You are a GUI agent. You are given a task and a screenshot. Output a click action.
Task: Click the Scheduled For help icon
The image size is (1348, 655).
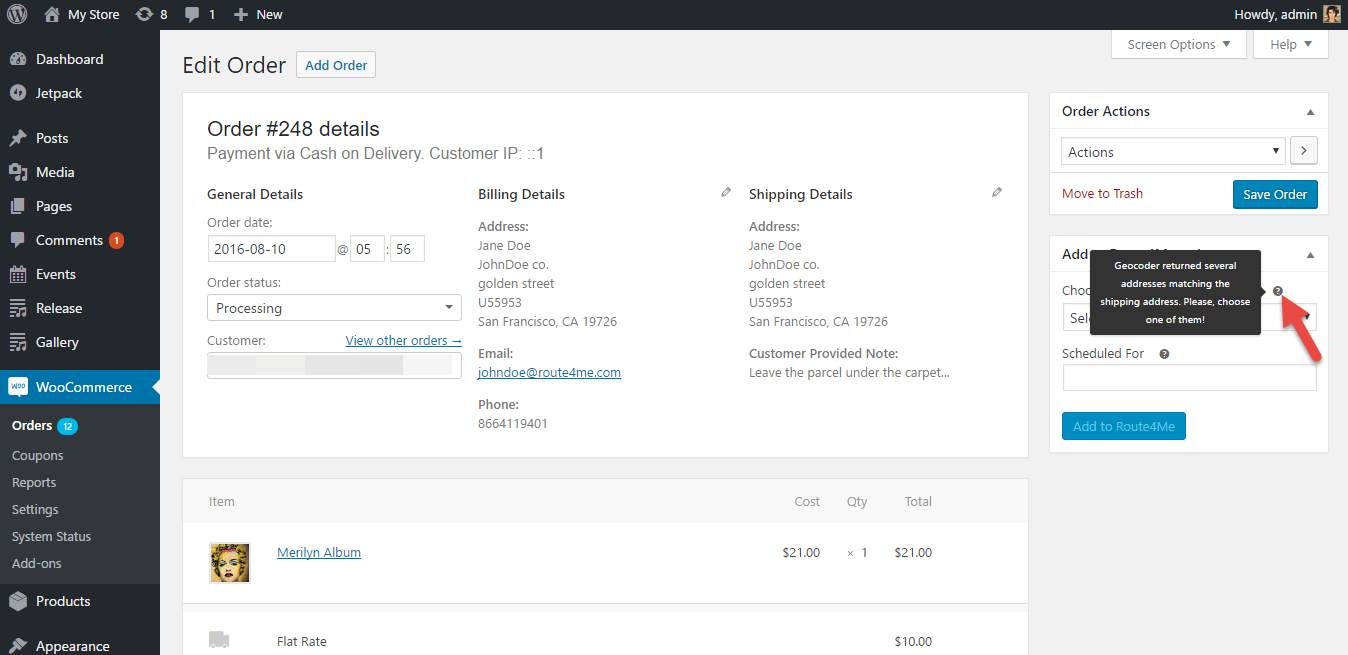pyautogui.click(x=1164, y=354)
